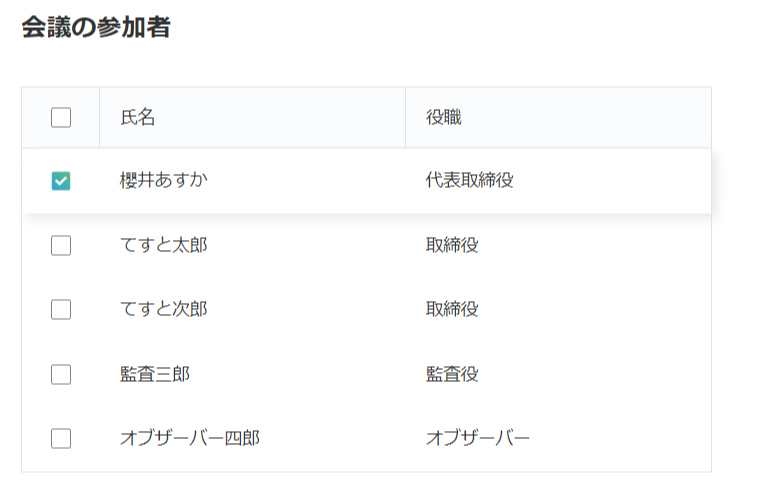Click the オブザーバー role cell
Screen dimensions: 762x497
(x=478, y=438)
